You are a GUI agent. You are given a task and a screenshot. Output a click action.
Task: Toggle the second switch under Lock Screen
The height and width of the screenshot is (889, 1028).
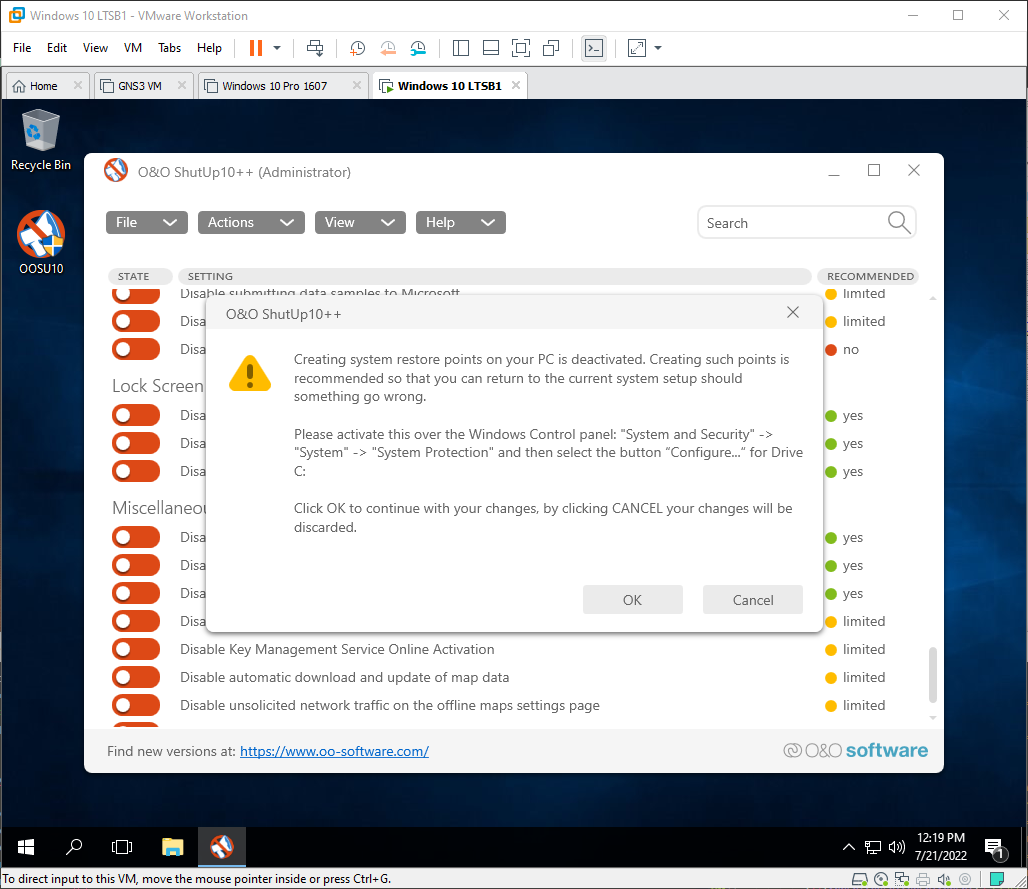coord(136,443)
